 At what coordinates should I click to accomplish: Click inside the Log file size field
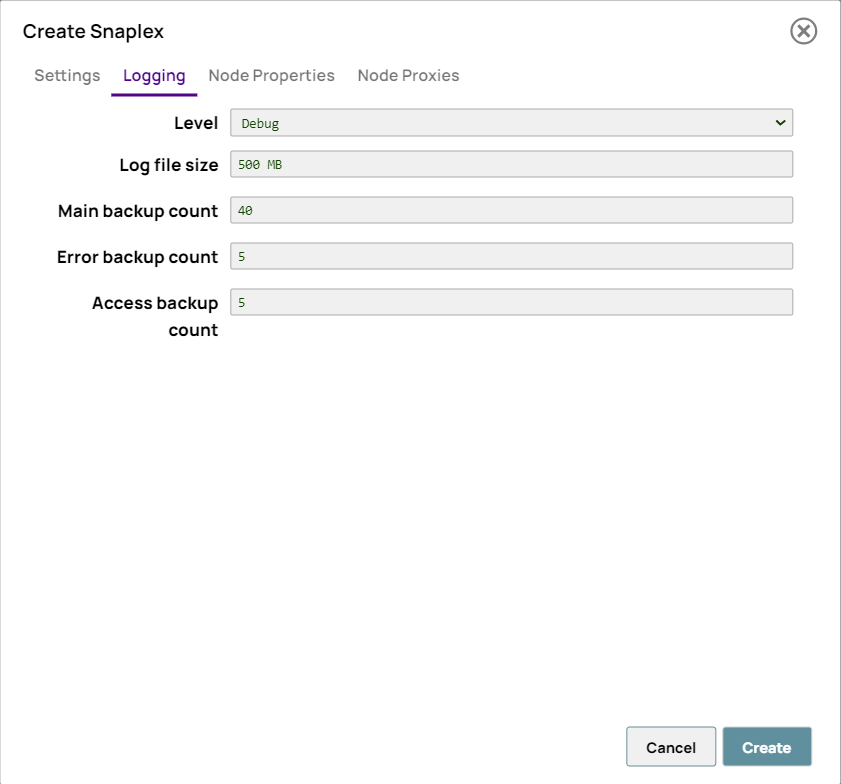512,163
